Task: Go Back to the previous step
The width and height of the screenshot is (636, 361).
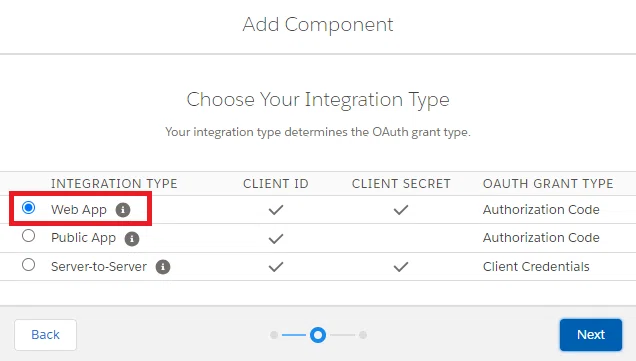Action: coord(45,335)
